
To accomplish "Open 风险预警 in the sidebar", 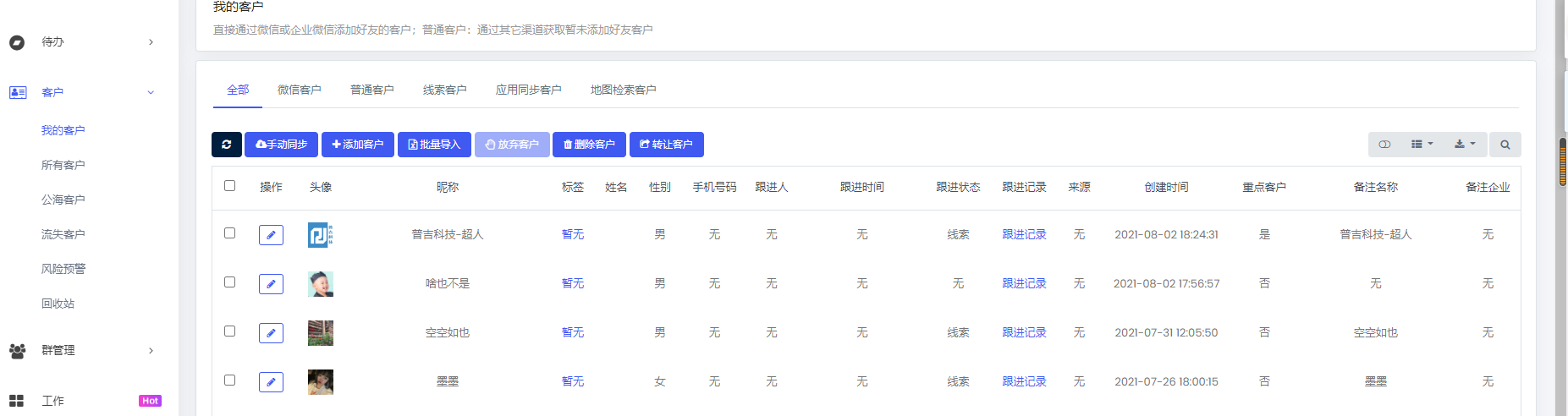I will pyautogui.click(x=63, y=270).
